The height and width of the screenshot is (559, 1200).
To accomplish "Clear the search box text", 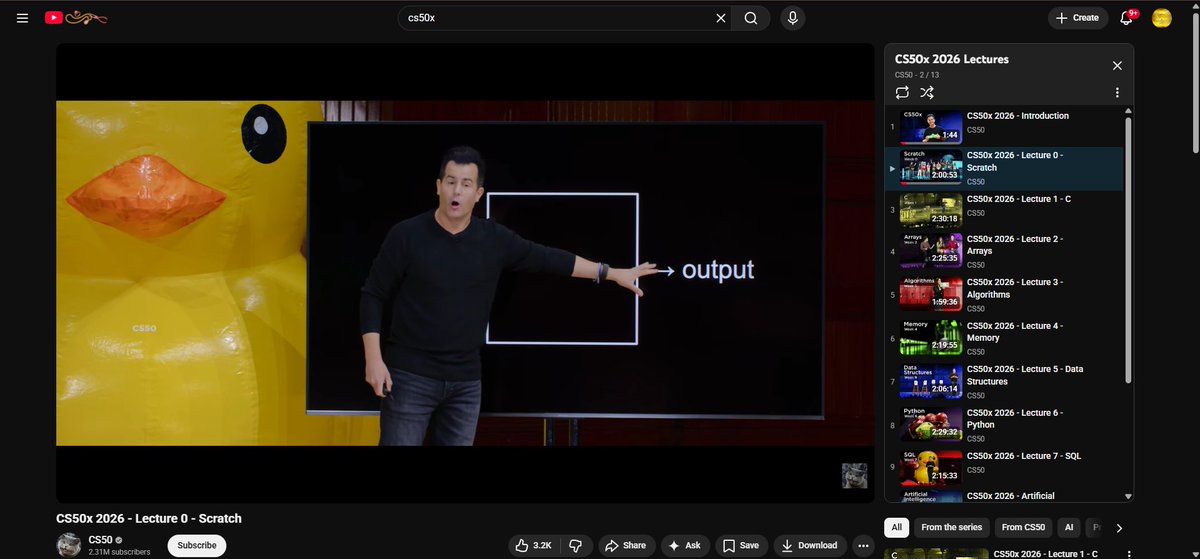I will pyautogui.click(x=720, y=18).
